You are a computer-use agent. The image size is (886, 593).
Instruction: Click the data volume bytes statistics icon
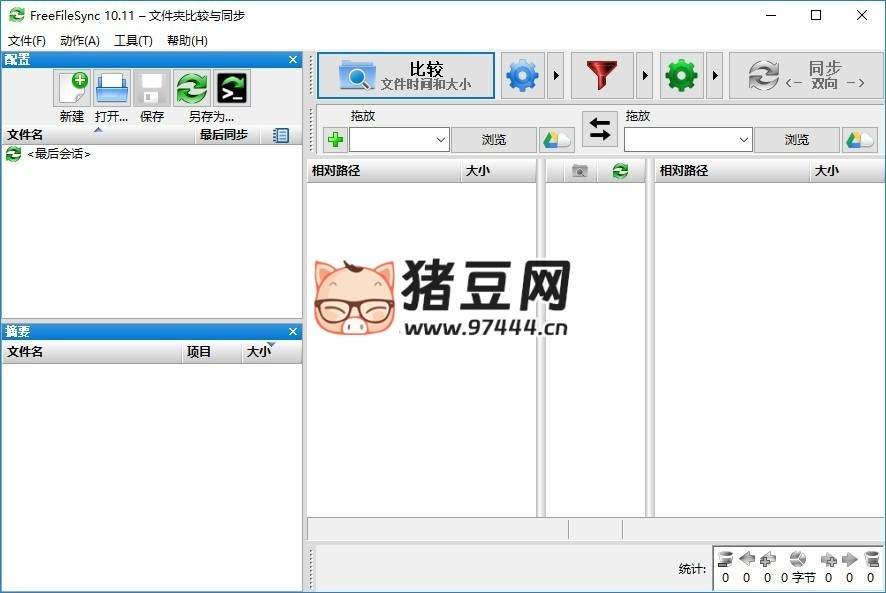[798, 560]
